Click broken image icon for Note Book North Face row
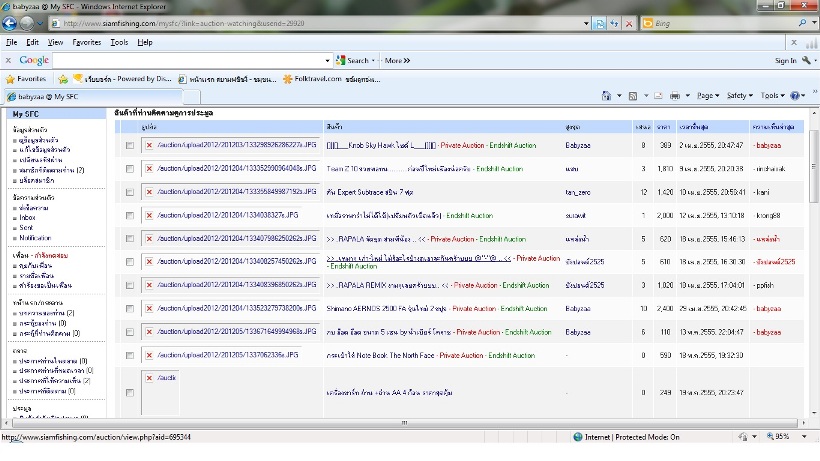This screenshot has width=820, height=461. pyautogui.click(x=149, y=355)
